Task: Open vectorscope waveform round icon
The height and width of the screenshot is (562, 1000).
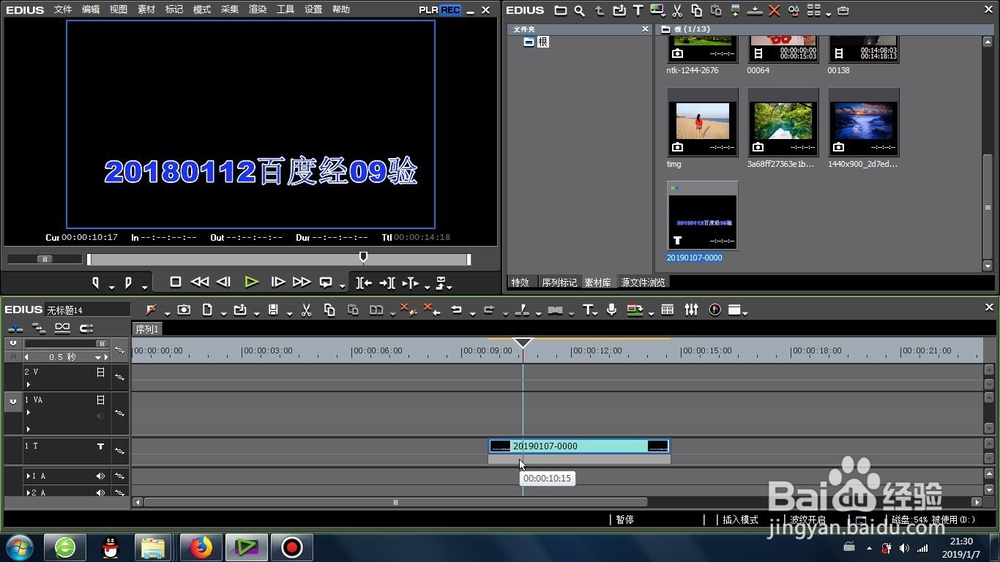Action: 715,310
